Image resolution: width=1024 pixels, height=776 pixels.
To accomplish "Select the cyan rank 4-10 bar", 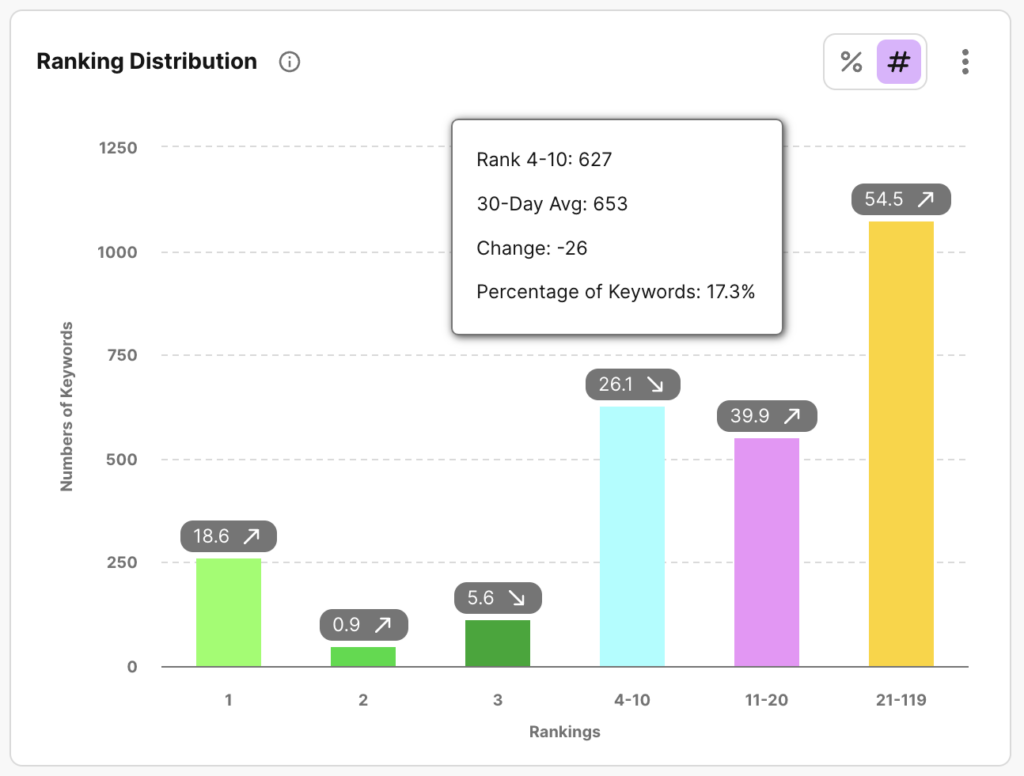I will click(x=632, y=536).
